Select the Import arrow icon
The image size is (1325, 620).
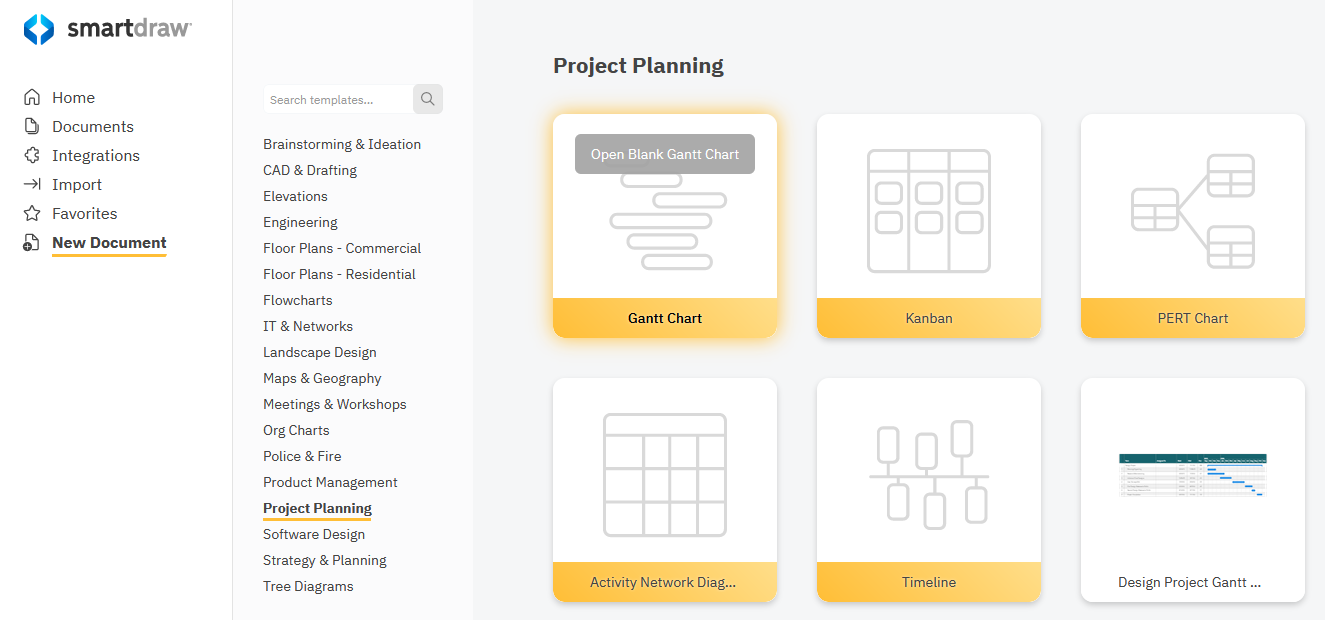pyautogui.click(x=32, y=184)
